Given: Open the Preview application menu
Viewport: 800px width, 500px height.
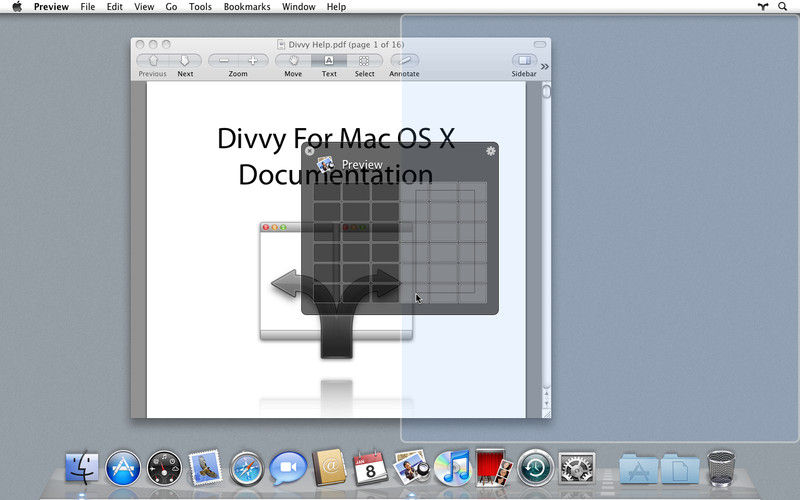Looking at the screenshot, I should tap(52, 7).
